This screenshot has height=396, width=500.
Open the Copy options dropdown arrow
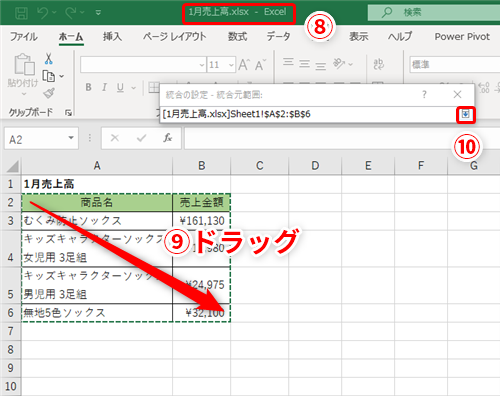pos(62,76)
